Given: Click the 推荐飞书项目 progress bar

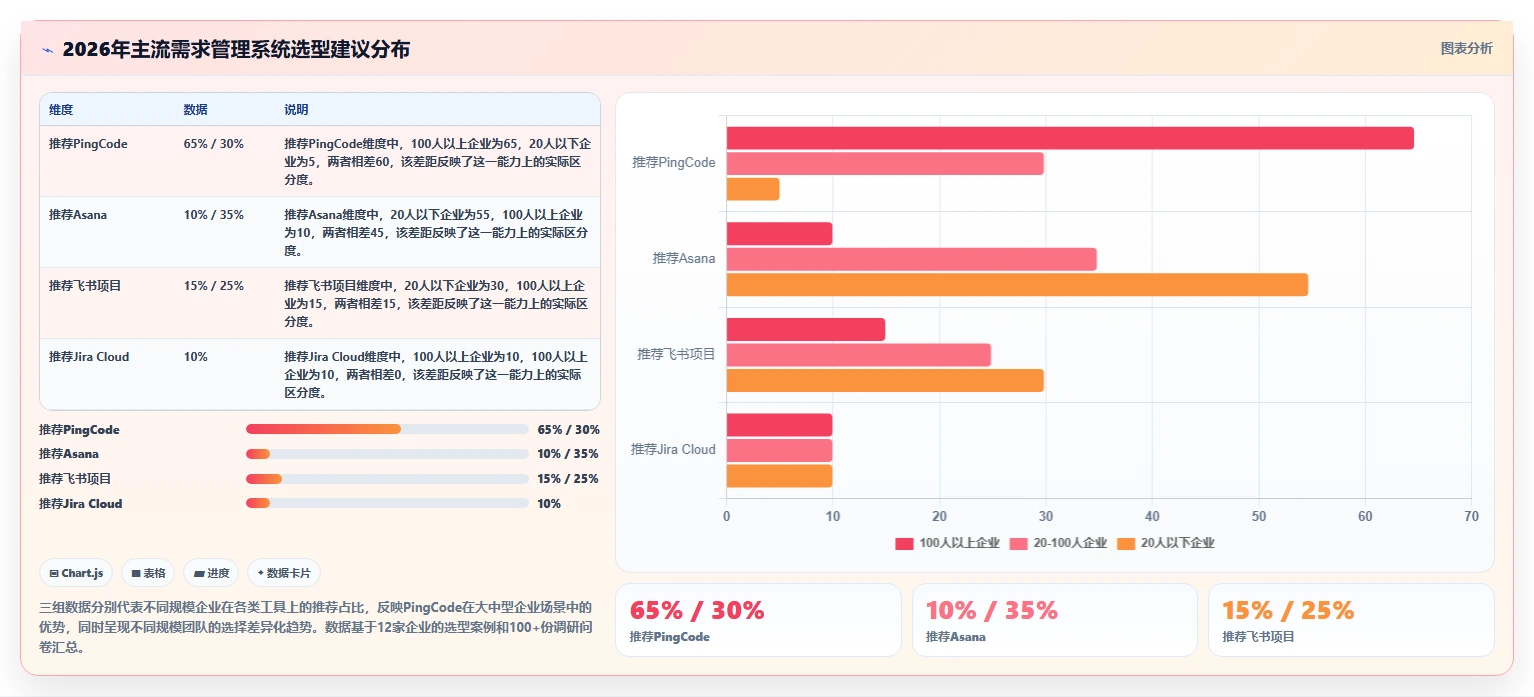Looking at the screenshot, I should tap(387, 479).
